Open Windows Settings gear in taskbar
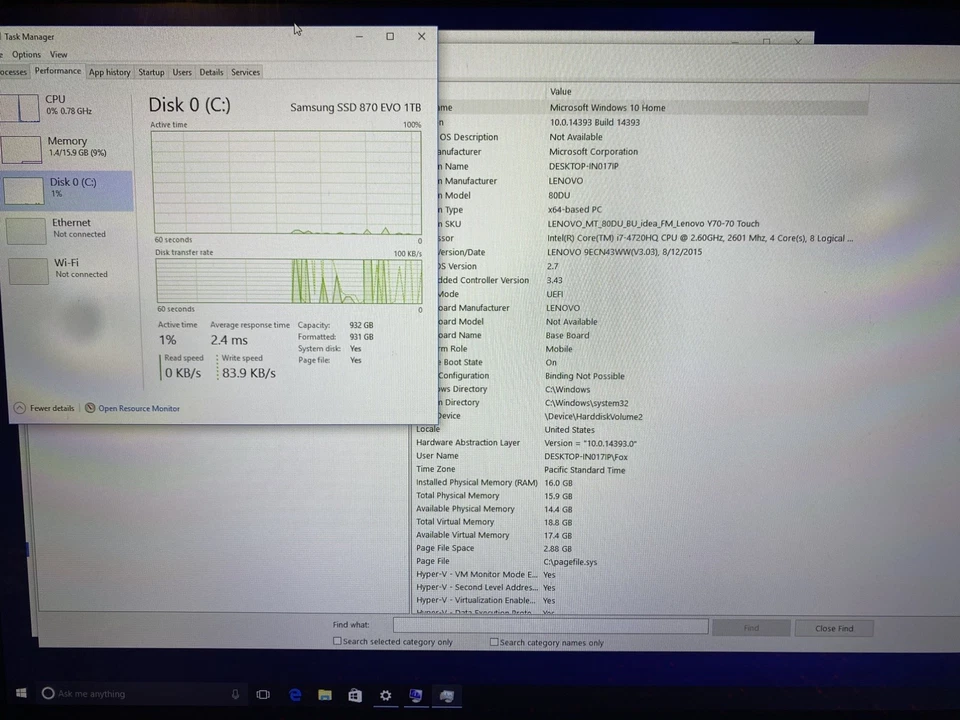This screenshot has height=720, width=960. pos(385,694)
